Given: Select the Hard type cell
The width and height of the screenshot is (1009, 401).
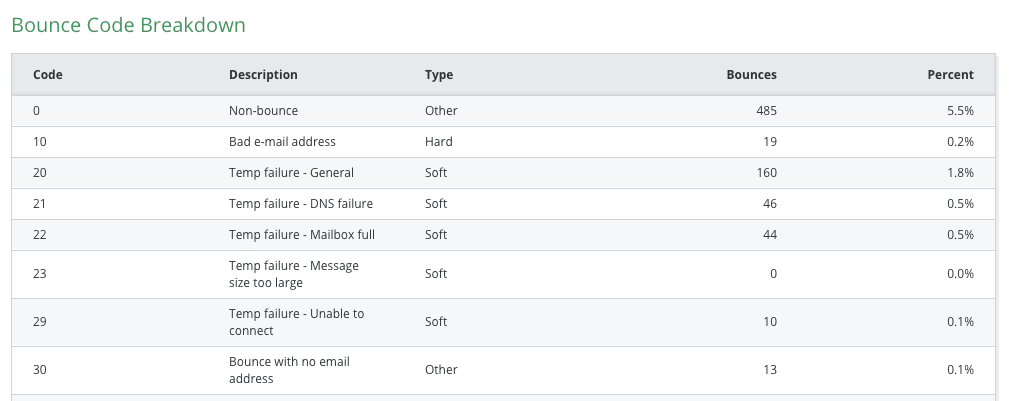Looking at the screenshot, I should 438,142.
